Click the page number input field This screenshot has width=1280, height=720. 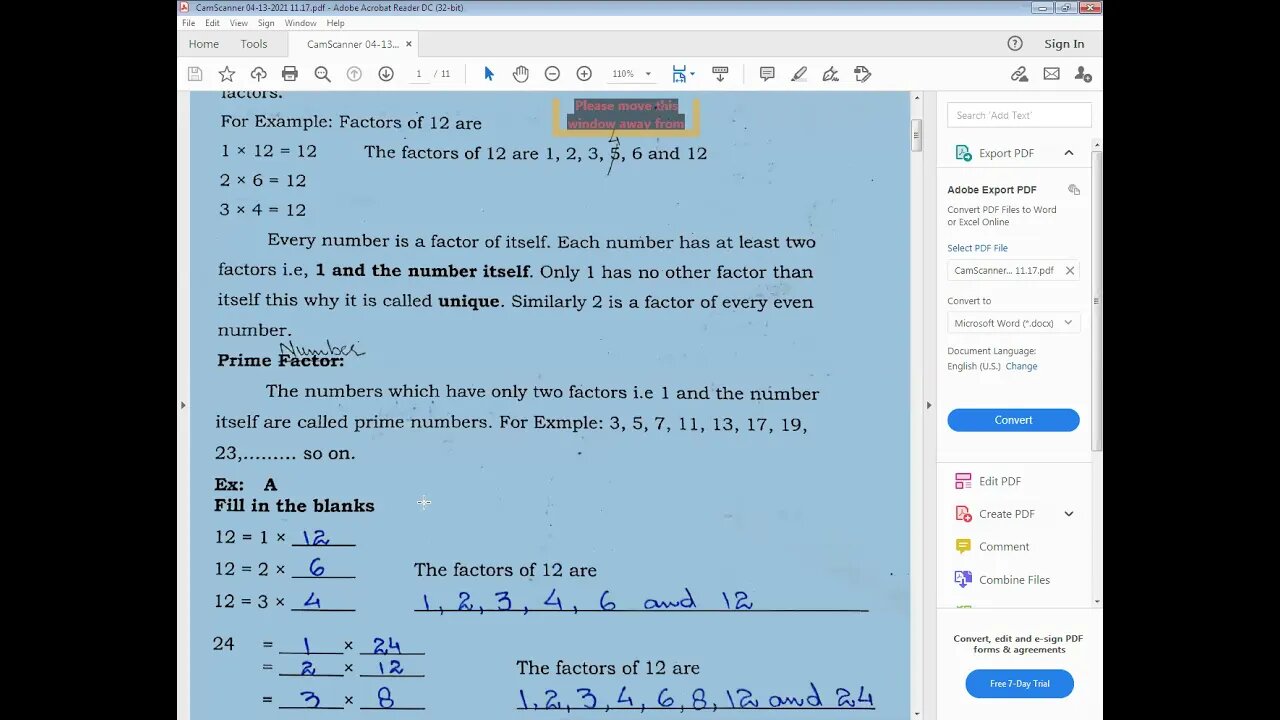tap(419, 74)
